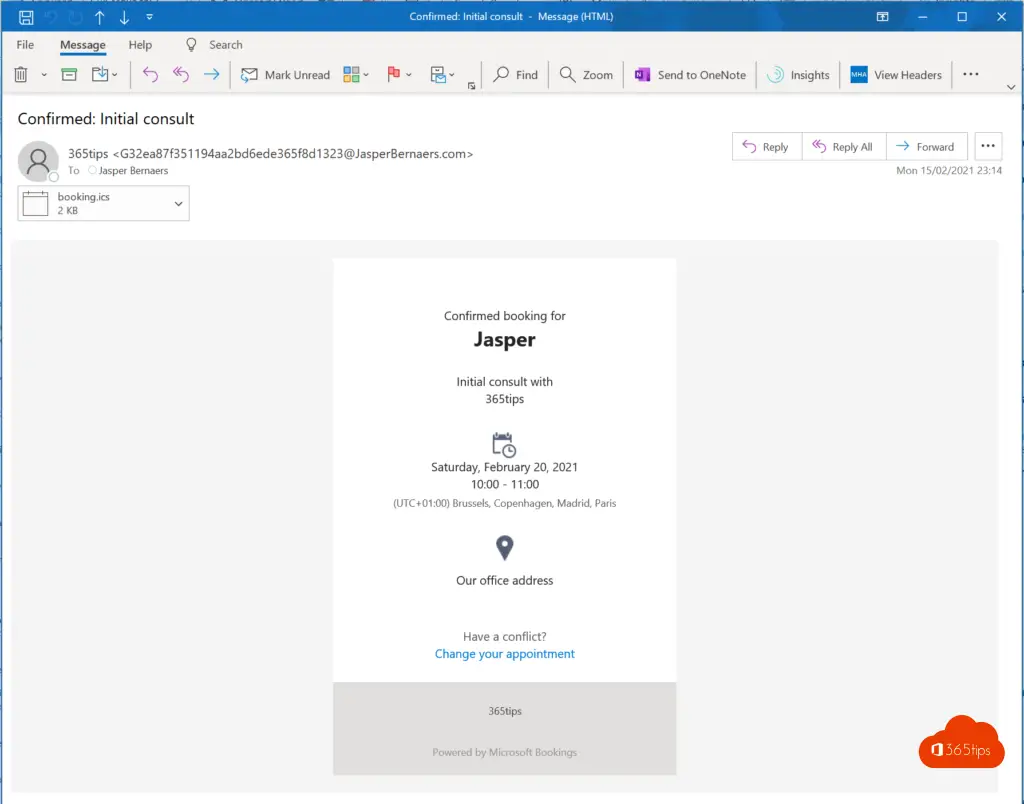
Task: Open more actions ellipsis in message header
Action: point(988,146)
